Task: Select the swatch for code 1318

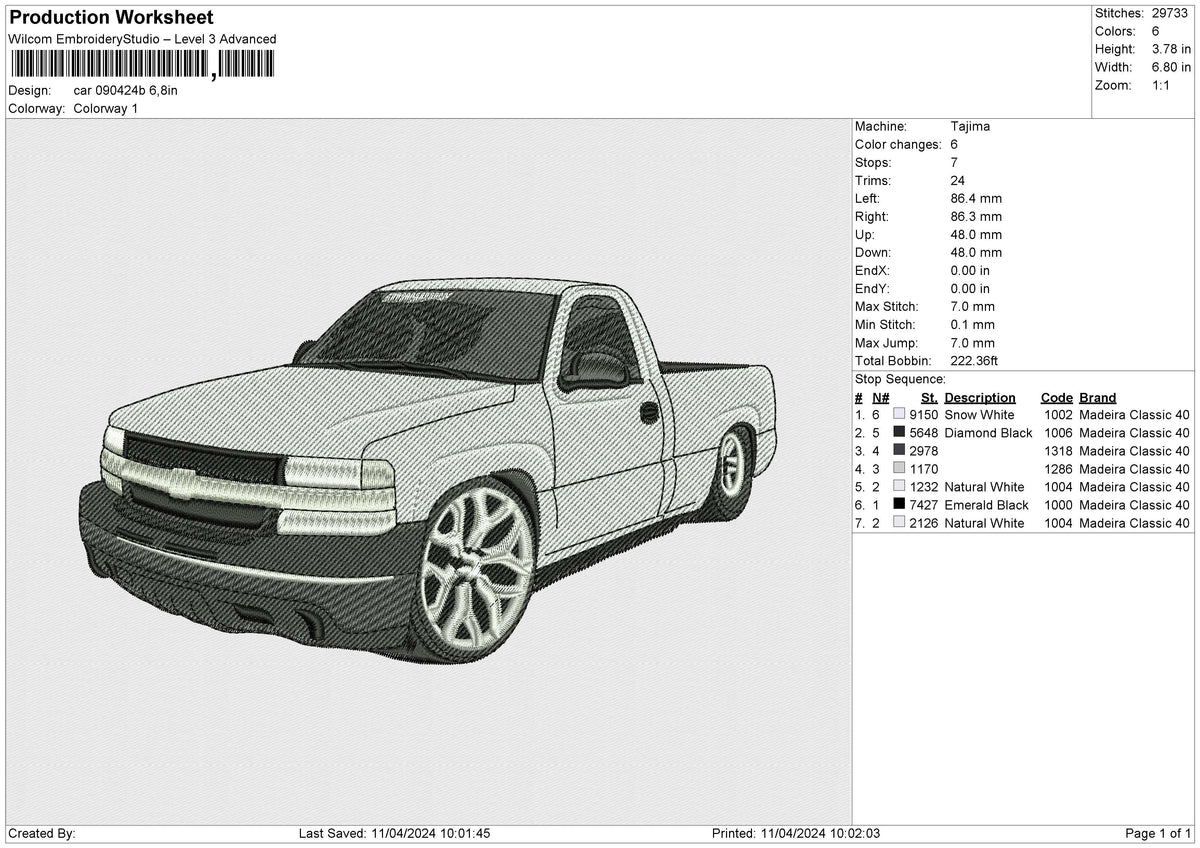Action: pos(899,450)
